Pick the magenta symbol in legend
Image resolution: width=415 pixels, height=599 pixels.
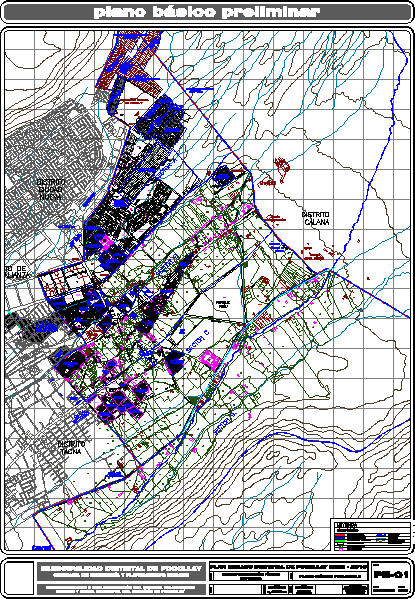[340, 549]
